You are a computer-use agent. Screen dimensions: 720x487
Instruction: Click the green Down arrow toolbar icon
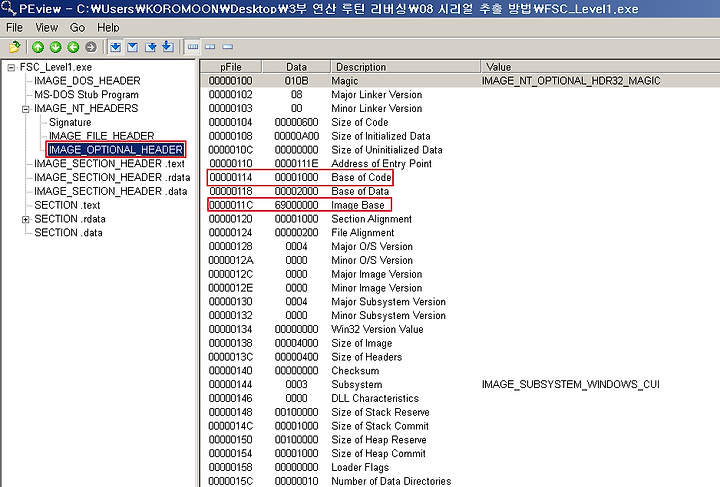click(56, 47)
